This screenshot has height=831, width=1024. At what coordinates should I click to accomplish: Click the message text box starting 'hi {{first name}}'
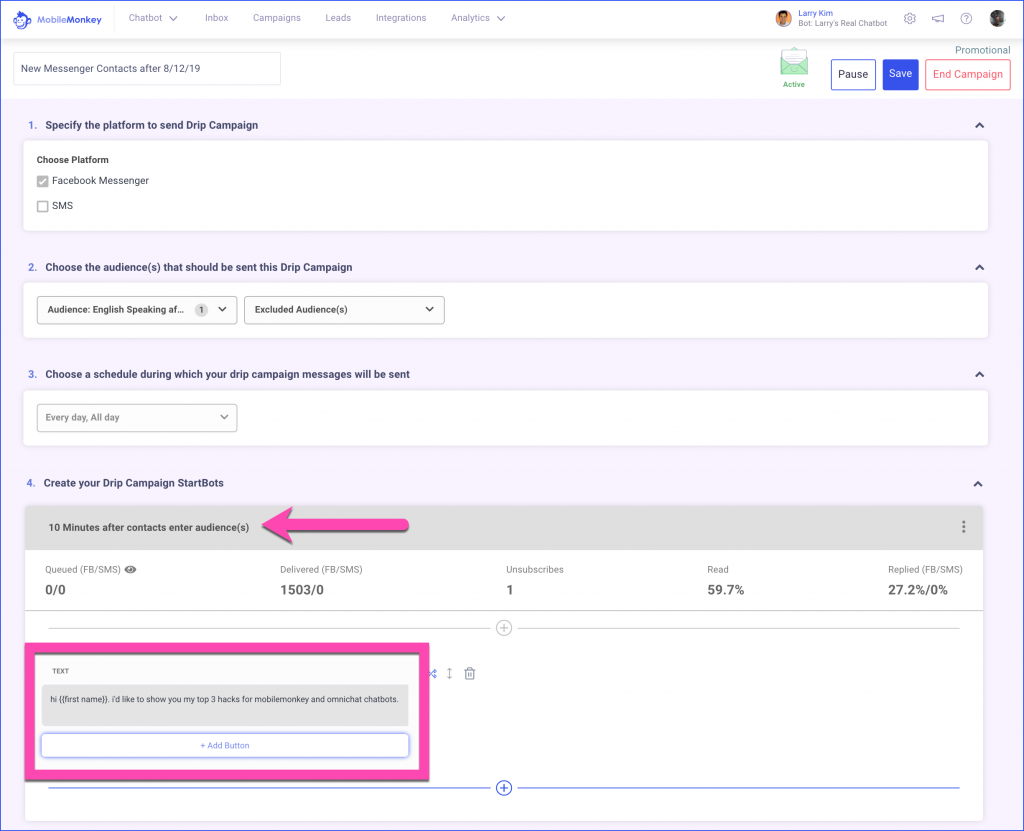225,705
